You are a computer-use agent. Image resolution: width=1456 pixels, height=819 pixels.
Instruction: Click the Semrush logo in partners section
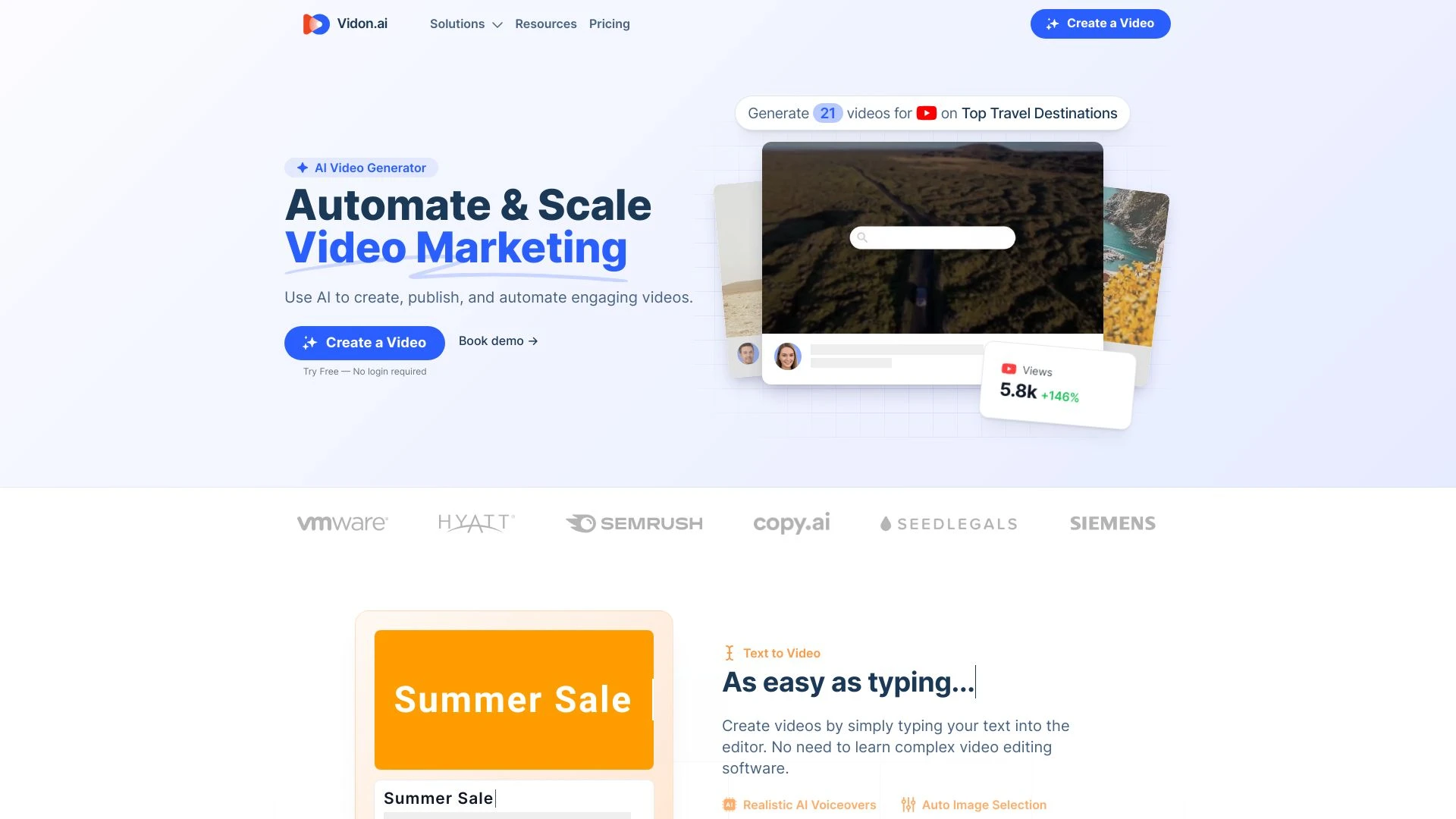pyautogui.click(x=634, y=523)
